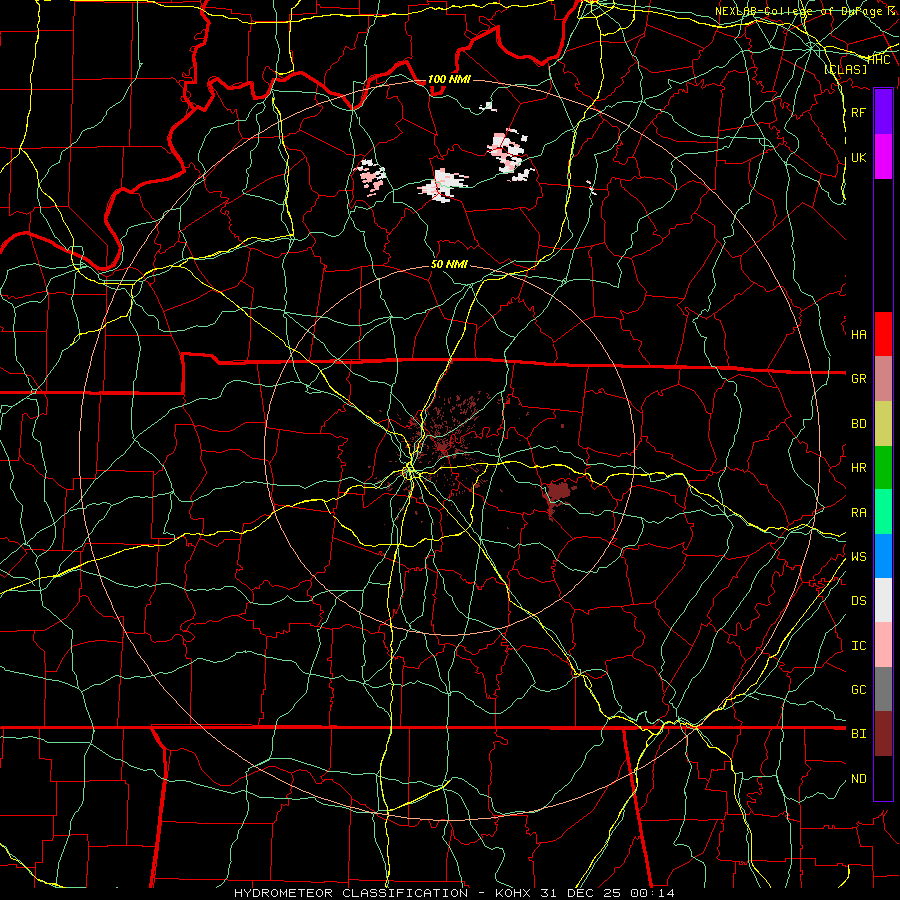Click the 31 DEC 25 date text
The width and height of the screenshot is (900, 900).
(x=581, y=893)
